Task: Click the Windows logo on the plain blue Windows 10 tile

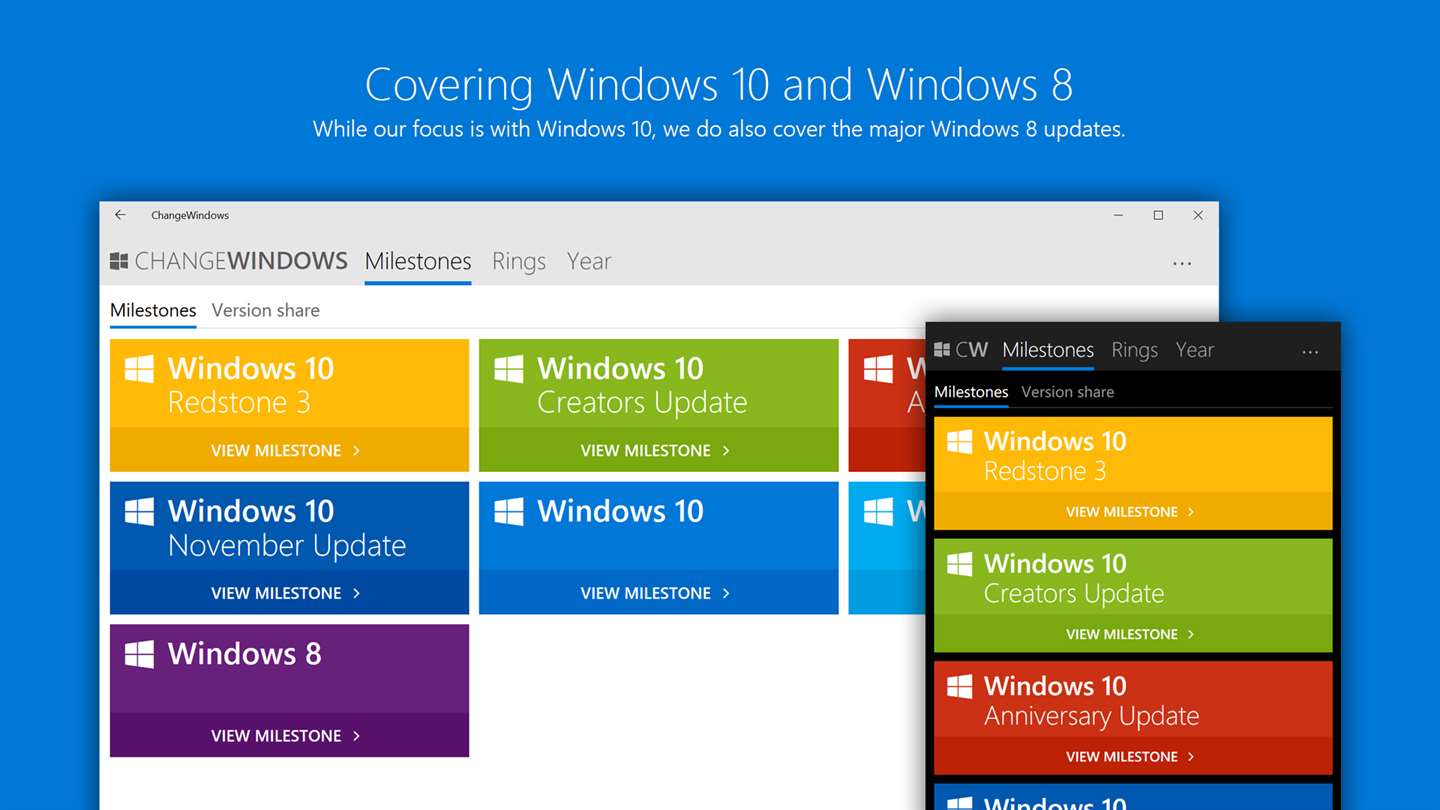Action: 509,512
